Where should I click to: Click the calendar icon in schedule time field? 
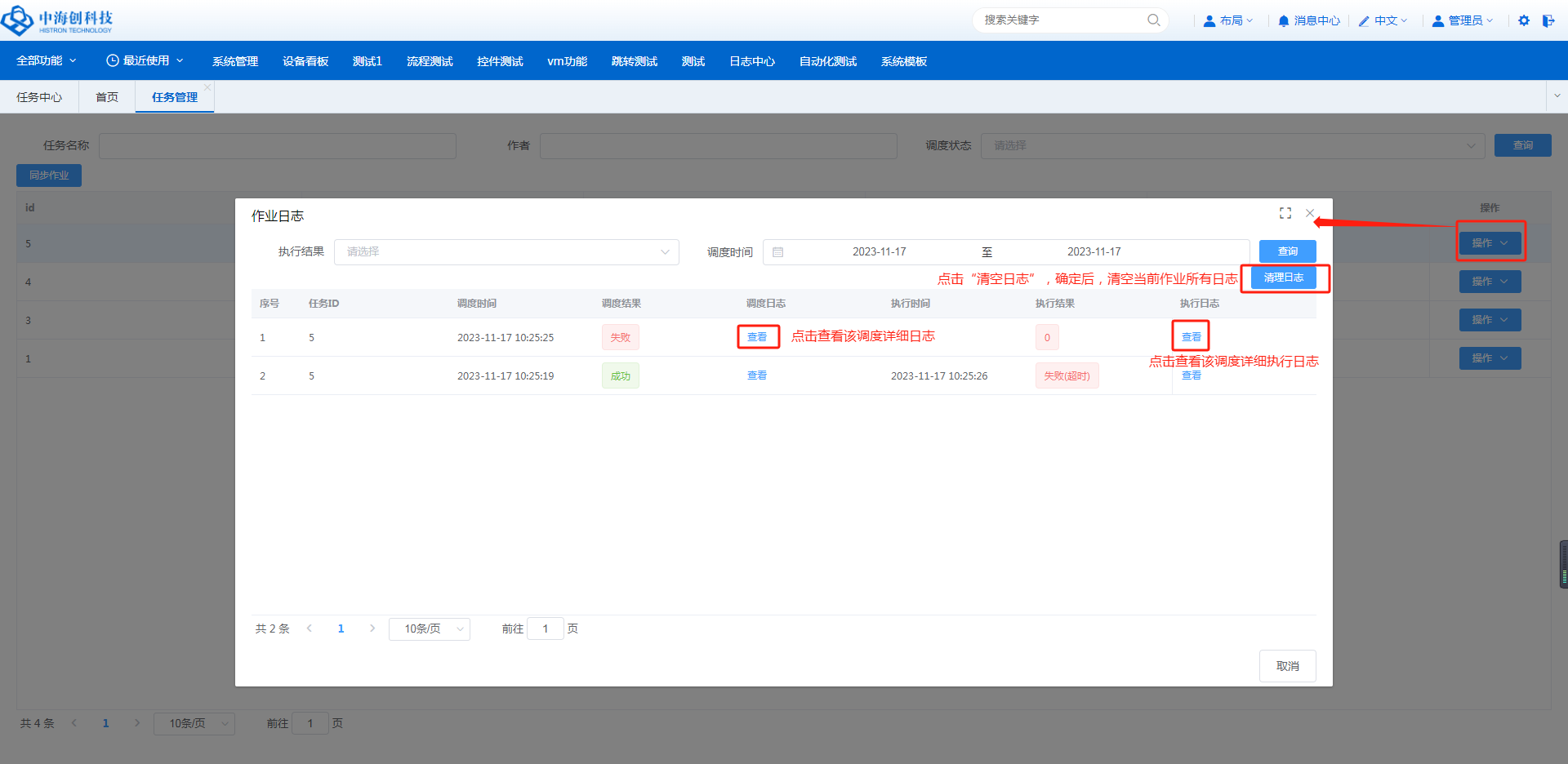pos(778,252)
